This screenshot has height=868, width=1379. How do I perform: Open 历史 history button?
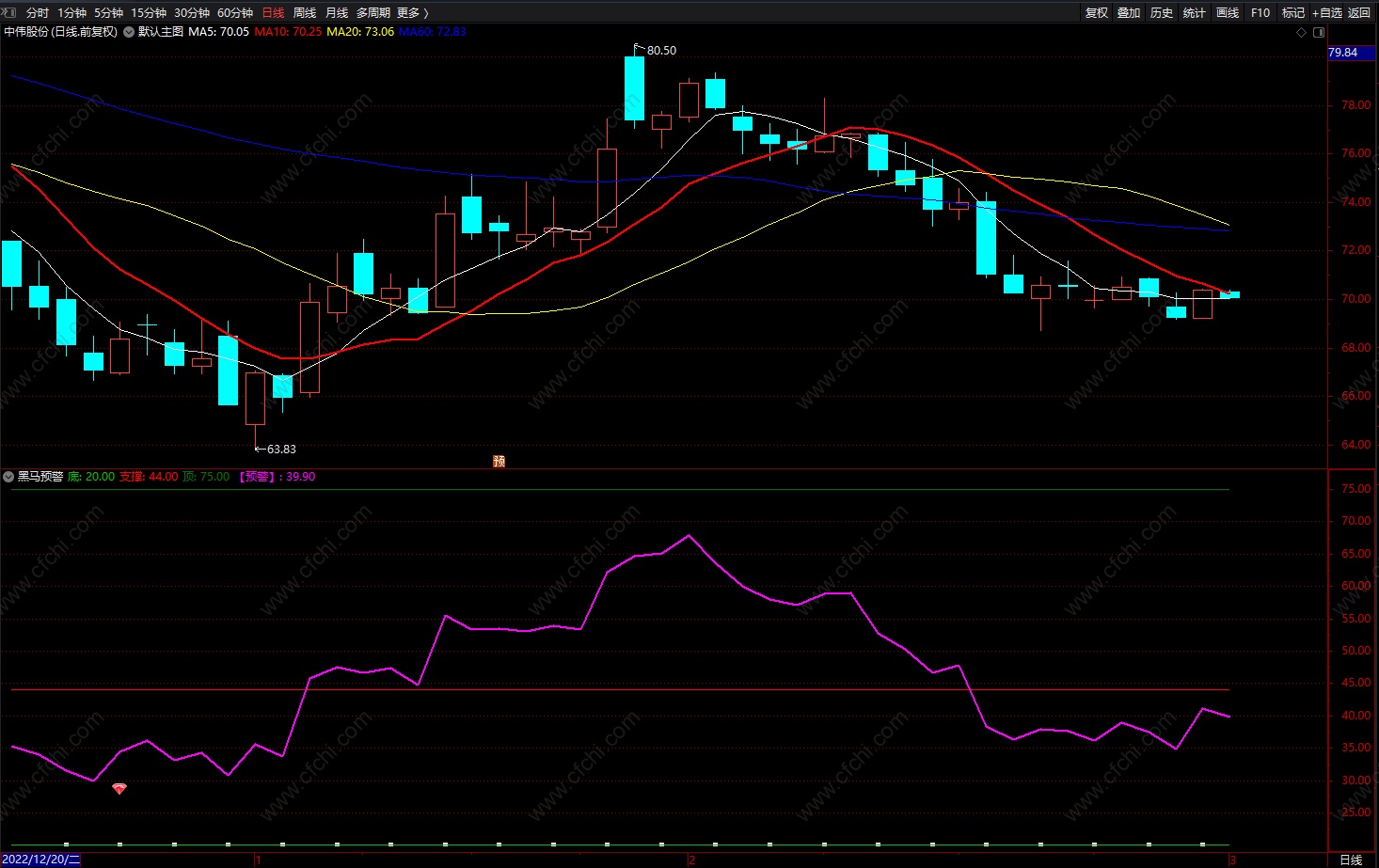1162,12
